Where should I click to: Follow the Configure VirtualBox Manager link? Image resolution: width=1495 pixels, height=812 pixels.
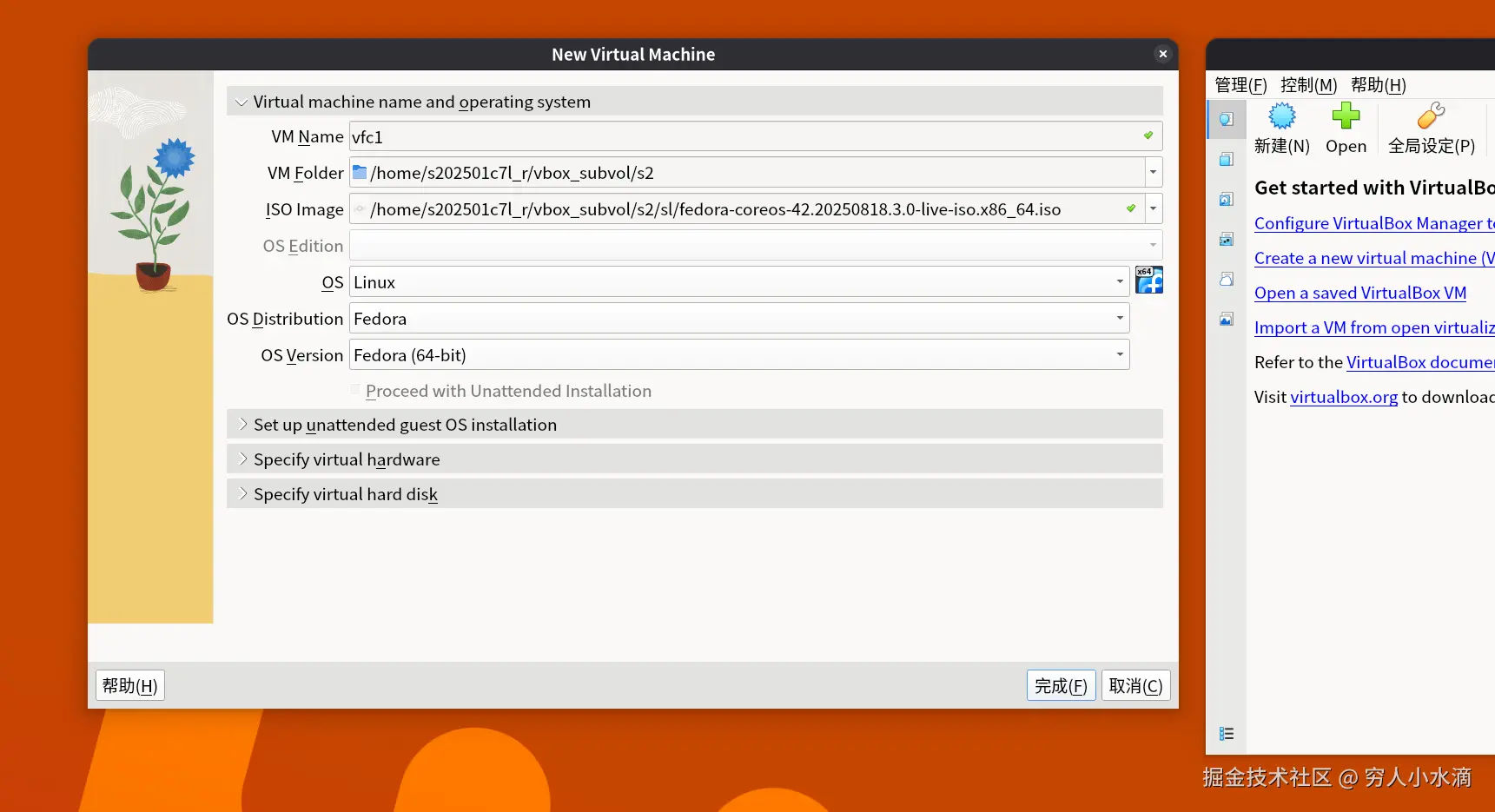coord(1374,223)
